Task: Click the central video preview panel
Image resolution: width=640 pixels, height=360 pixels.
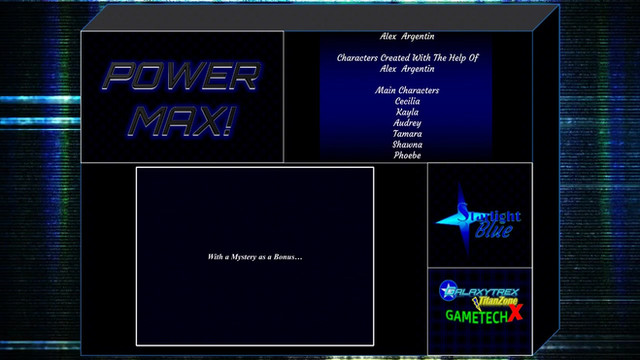Action: 255,256
